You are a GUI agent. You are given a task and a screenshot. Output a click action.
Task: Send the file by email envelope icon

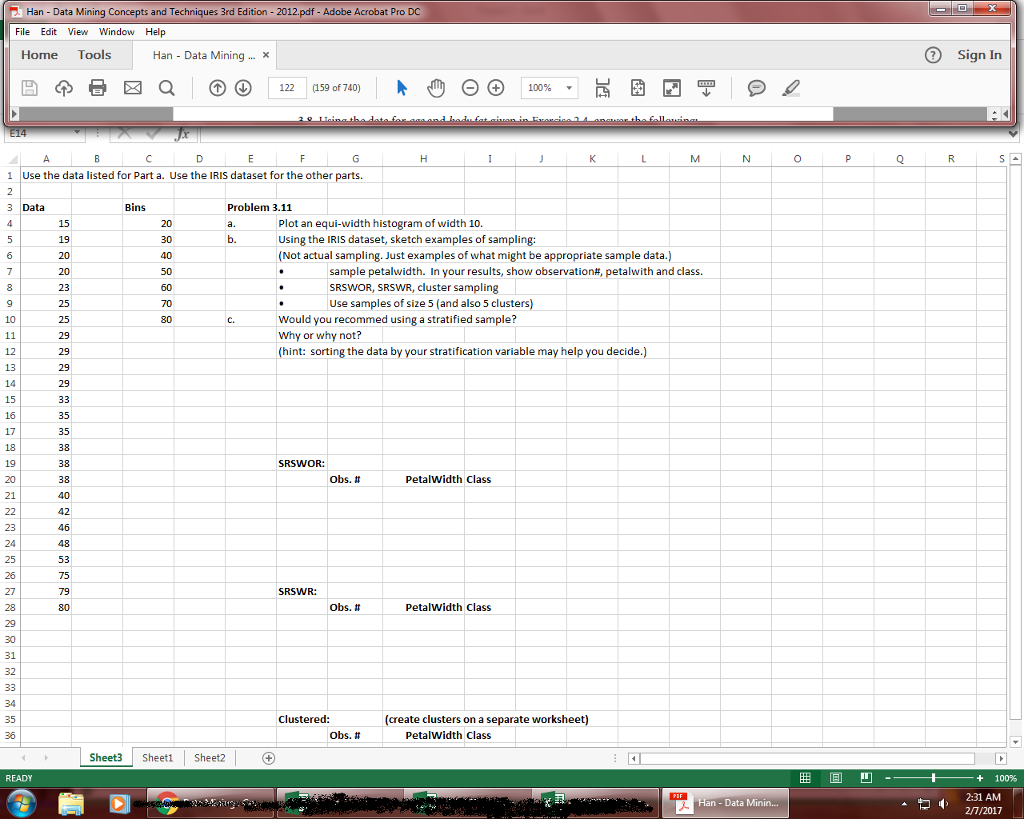point(133,88)
